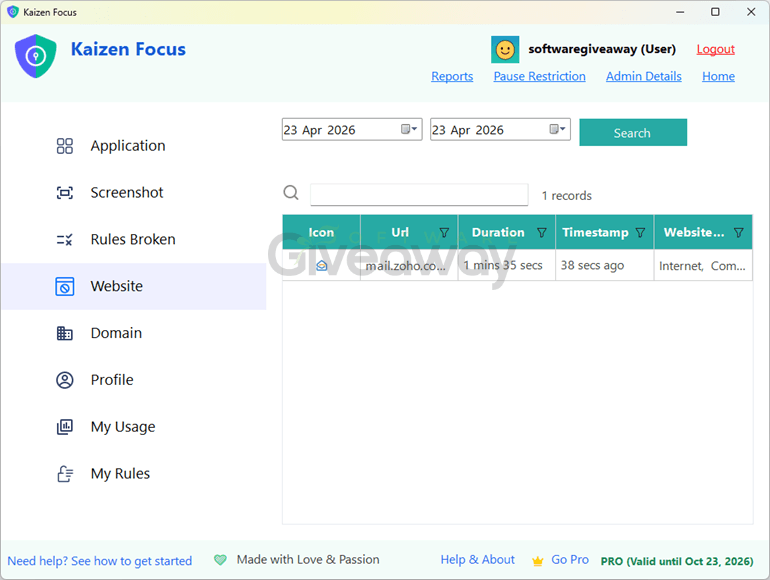The image size is (770, 580).
Task: Click the '1 records' count text
Action: (x=567, y=195)
